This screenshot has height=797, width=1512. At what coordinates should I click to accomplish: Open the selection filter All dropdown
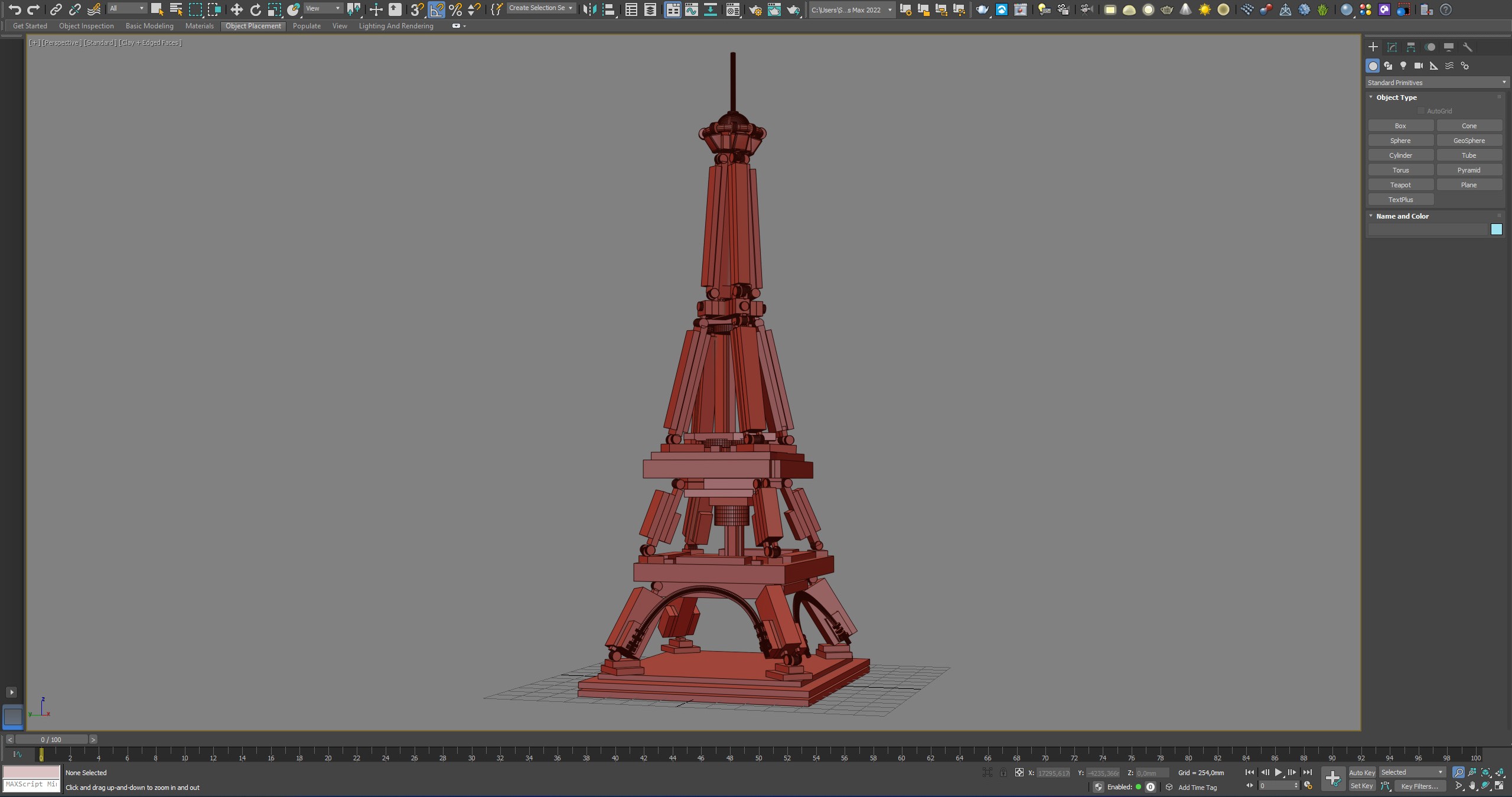point(127,8)
